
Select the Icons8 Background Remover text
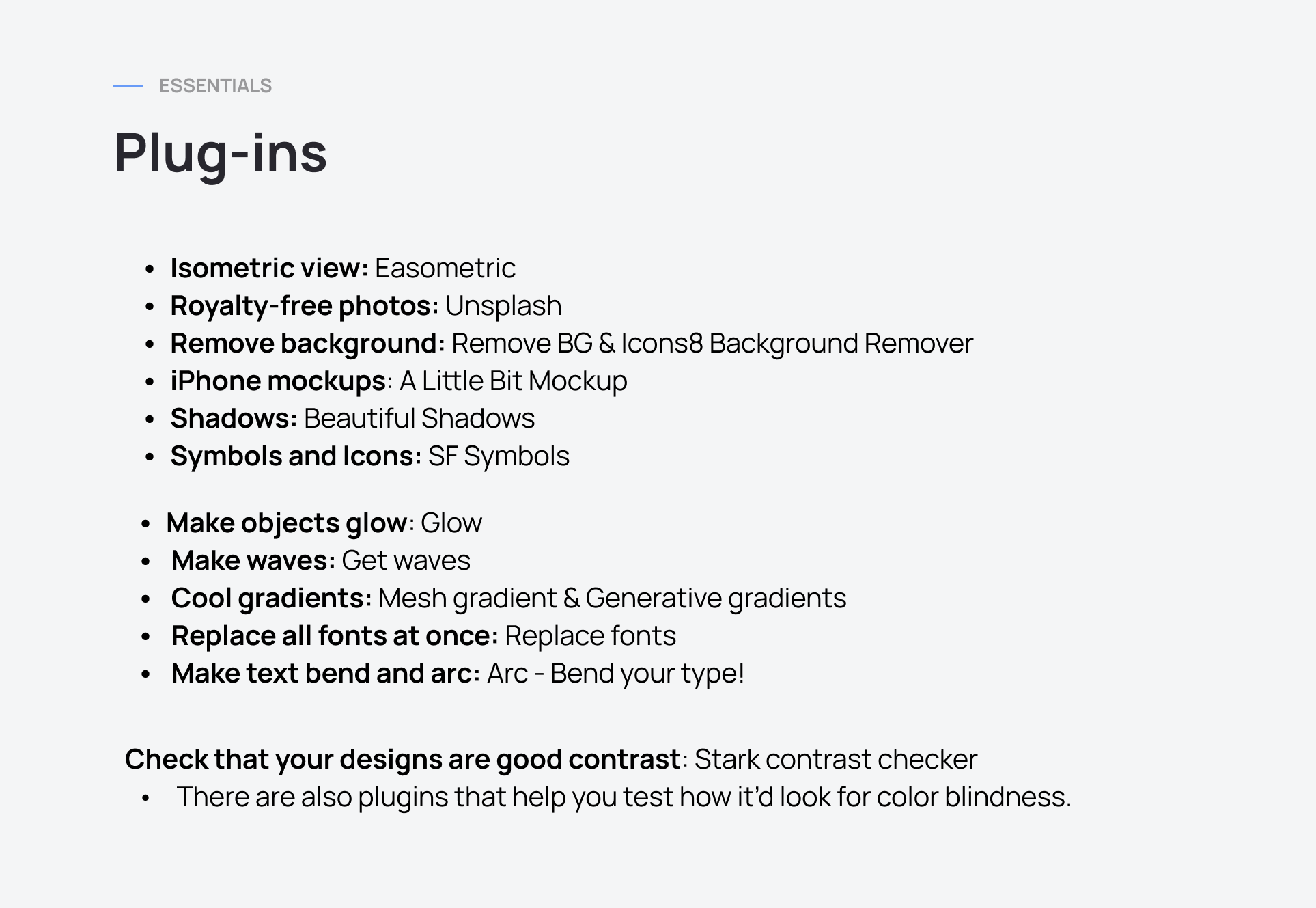pos(796,344)
